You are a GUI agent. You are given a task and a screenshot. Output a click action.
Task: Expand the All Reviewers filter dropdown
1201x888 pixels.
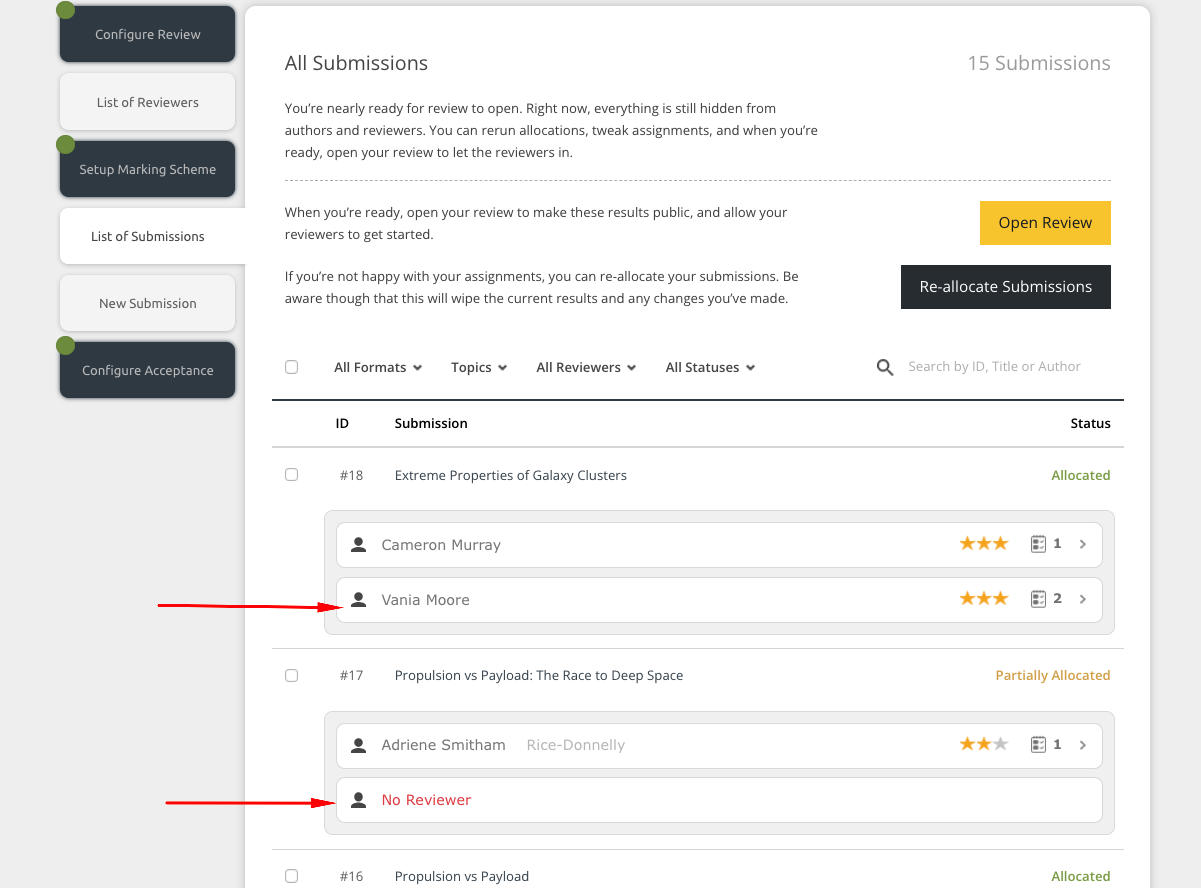[586, 367]
